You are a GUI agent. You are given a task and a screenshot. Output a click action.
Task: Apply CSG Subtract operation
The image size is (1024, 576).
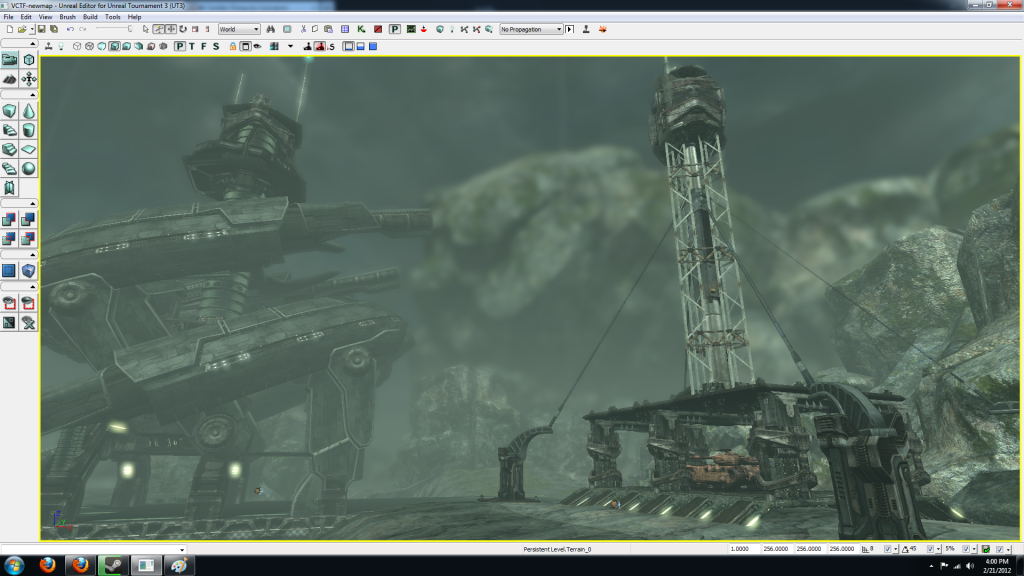click(29, 219)
